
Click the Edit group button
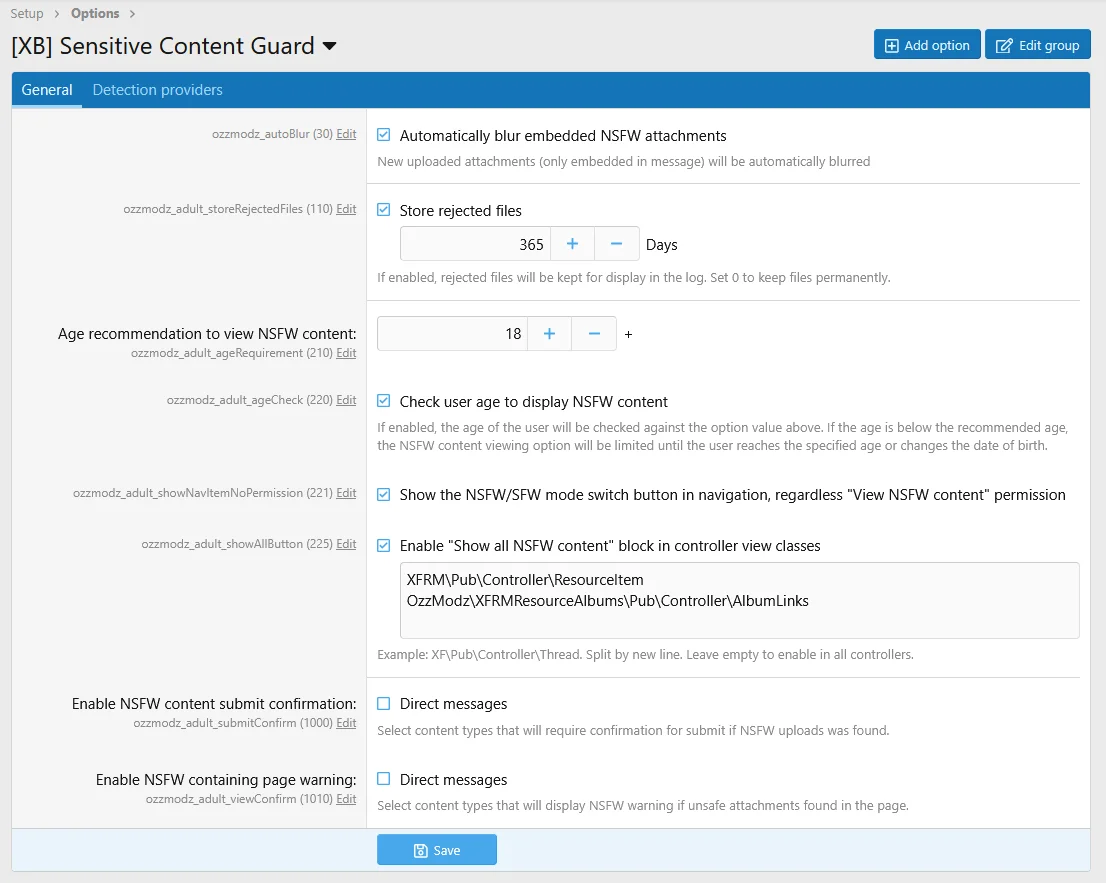(1037, 45)
